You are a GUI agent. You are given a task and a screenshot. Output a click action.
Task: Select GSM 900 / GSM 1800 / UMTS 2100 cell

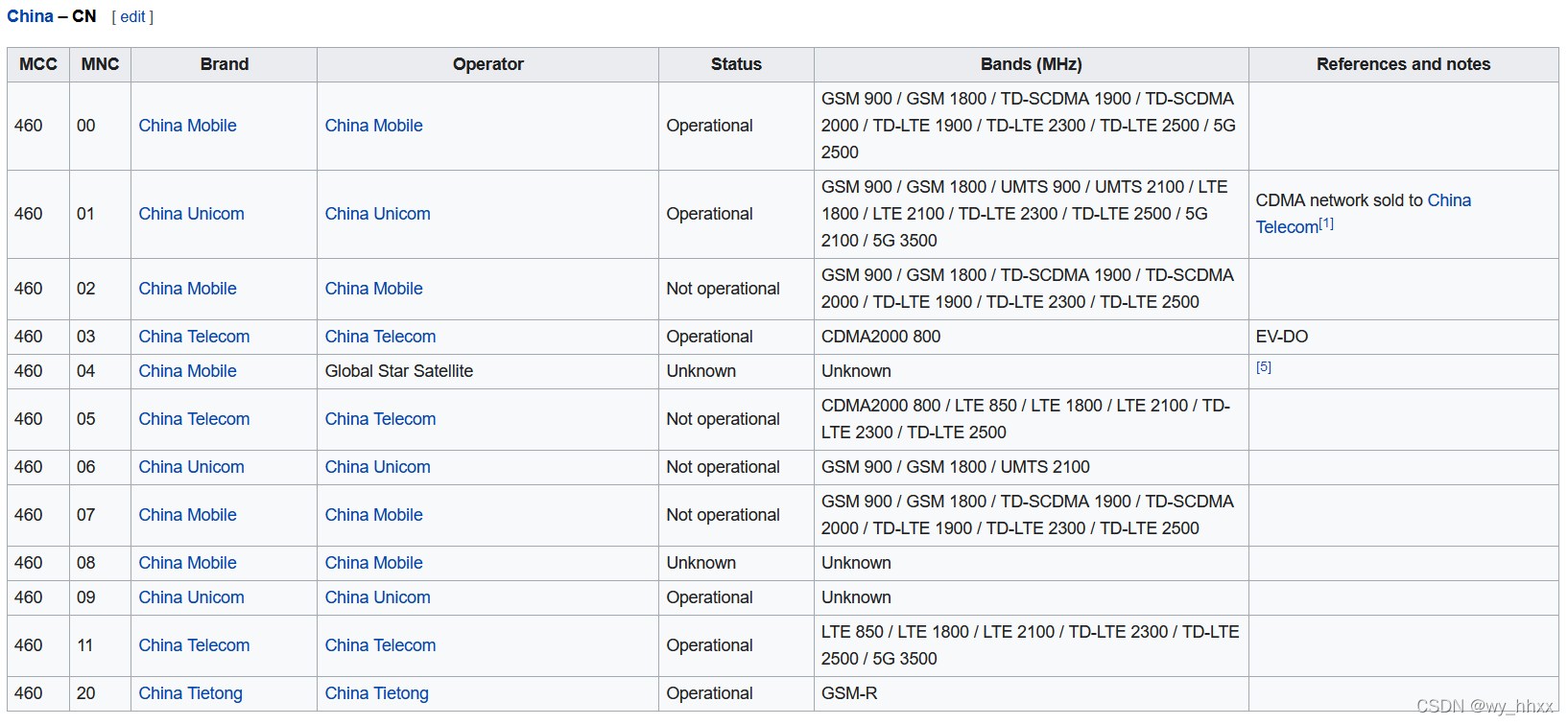pyautogui.click(x=1031, y=467)
